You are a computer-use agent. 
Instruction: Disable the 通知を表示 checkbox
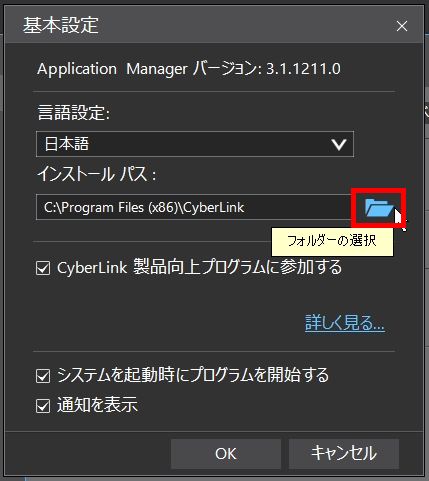point(43,406)
